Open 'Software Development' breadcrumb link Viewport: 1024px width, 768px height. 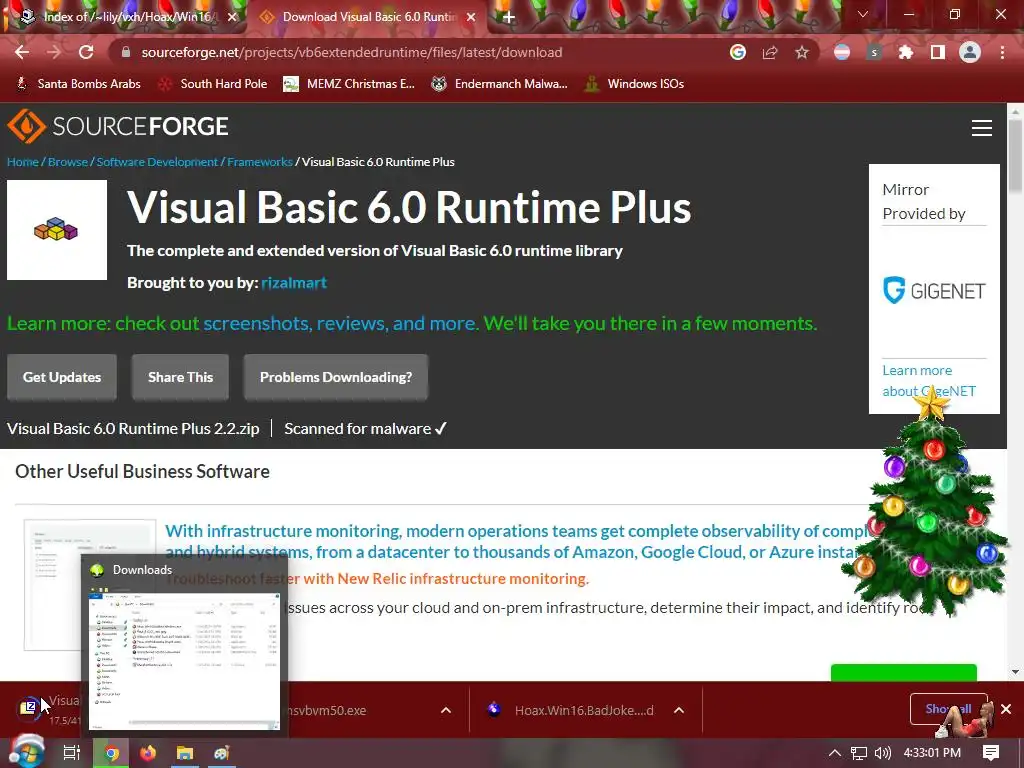click(157, 162)
